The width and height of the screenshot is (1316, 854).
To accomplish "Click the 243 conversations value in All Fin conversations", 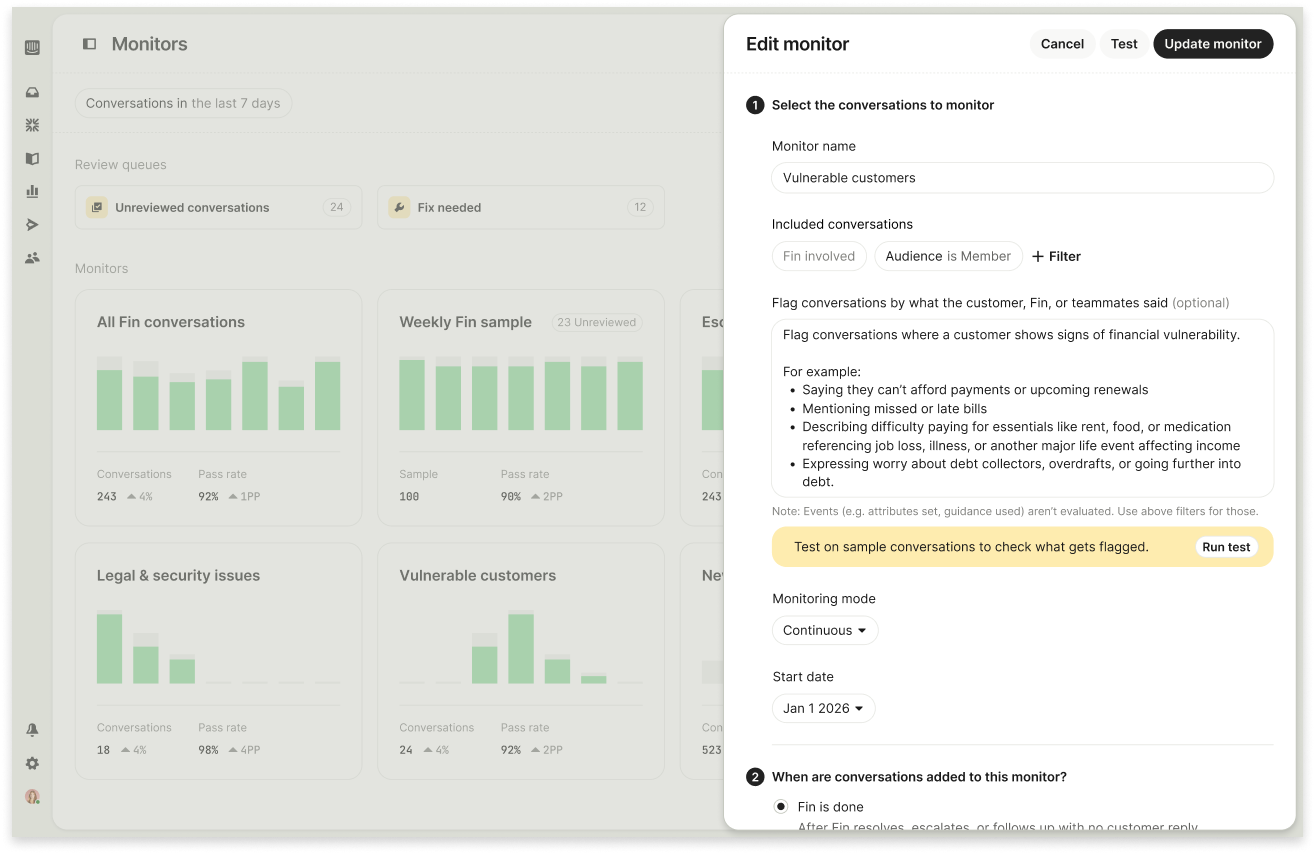I will coord(107,496).
